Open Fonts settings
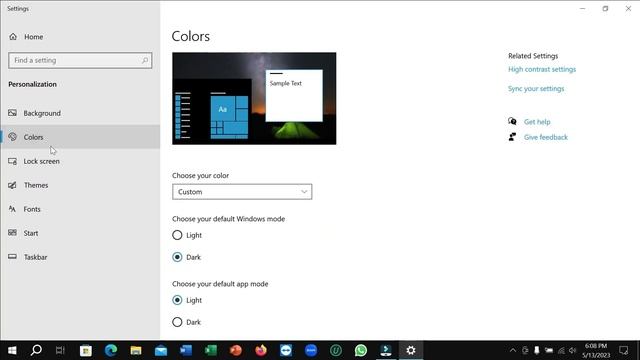This screenshot has width=640, height=360. pos(80,209)
